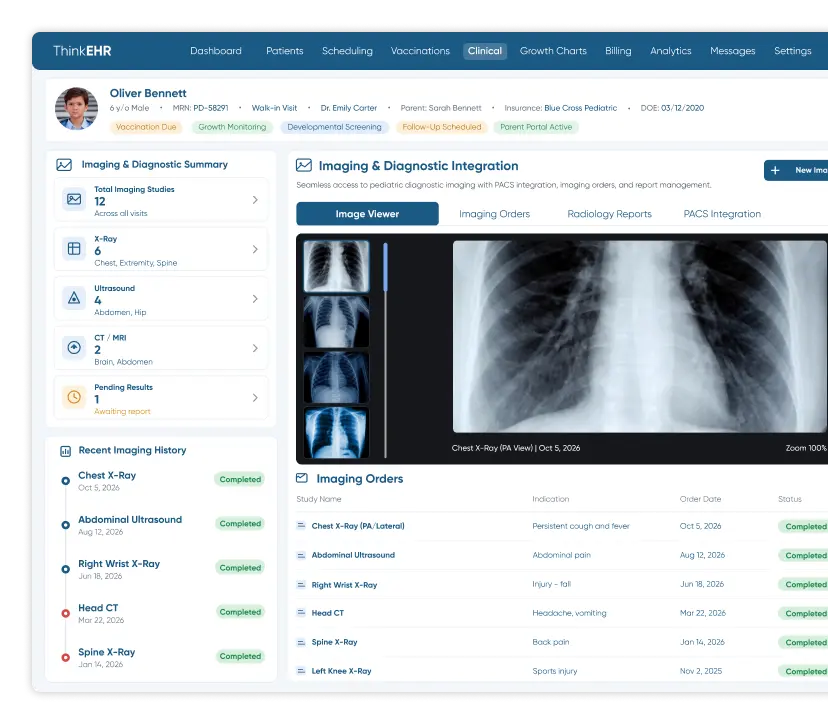Screen dimensions: 828x724
Task: Click the Developmental Screening tag
Action: pyautogui.click(x=334, y=127)
